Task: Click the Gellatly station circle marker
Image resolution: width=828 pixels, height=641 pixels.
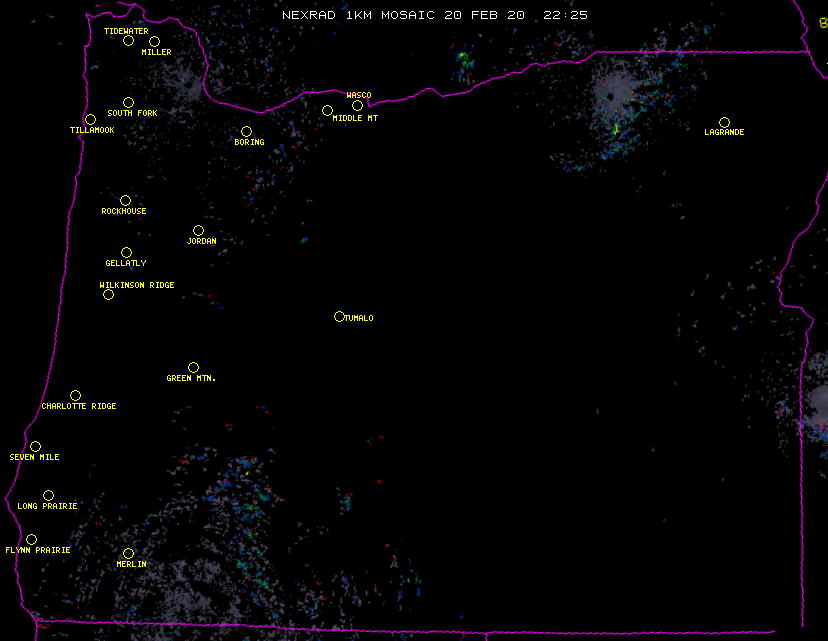Action: pyautogui.click(x=126, y=253)
